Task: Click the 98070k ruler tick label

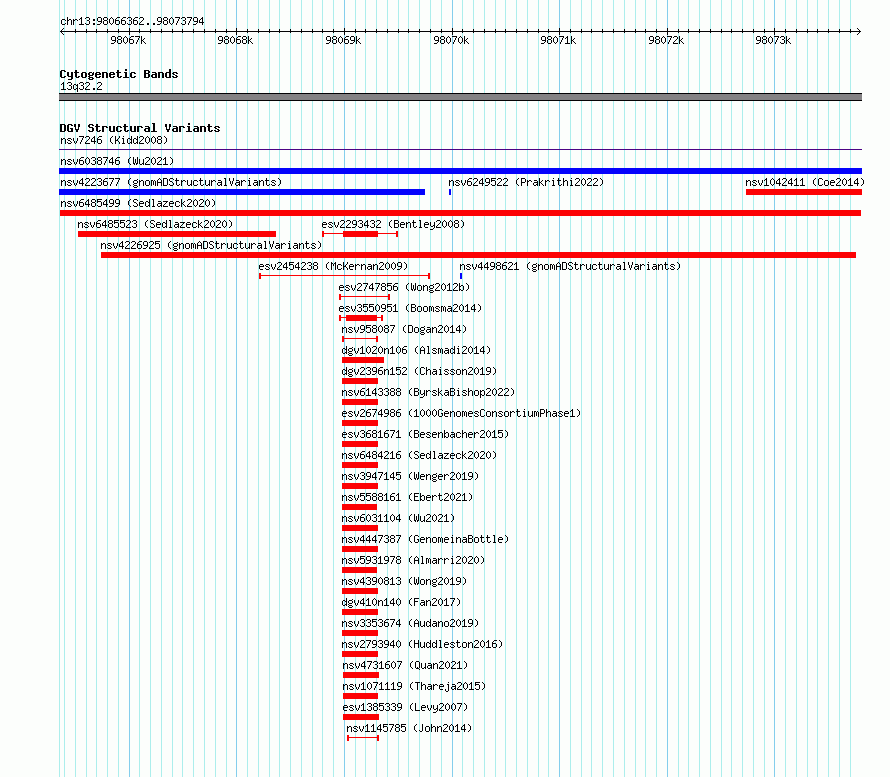Action: [451, 40]
